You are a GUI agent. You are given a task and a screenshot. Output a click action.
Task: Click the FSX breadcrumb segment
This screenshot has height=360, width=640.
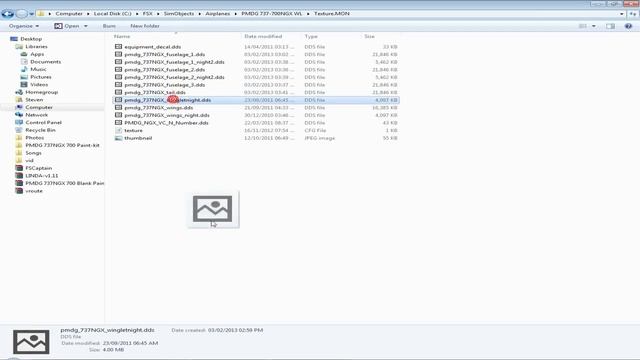[147, 13]
